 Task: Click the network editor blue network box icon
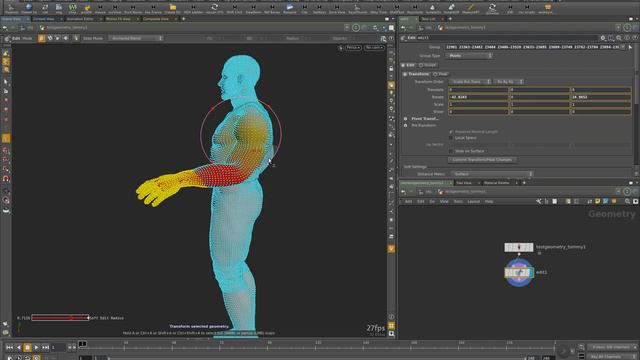[x=606, y=201]
